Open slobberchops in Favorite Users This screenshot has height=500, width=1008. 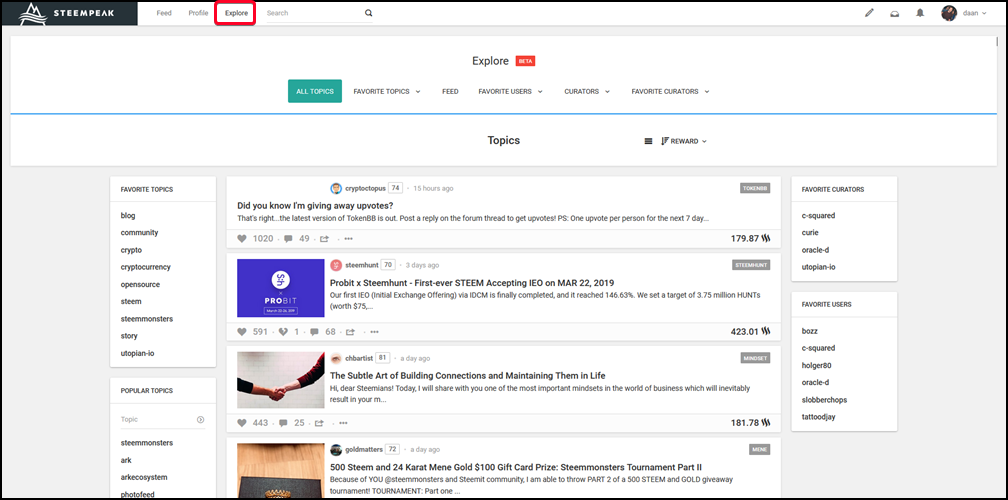coord(824,400)
